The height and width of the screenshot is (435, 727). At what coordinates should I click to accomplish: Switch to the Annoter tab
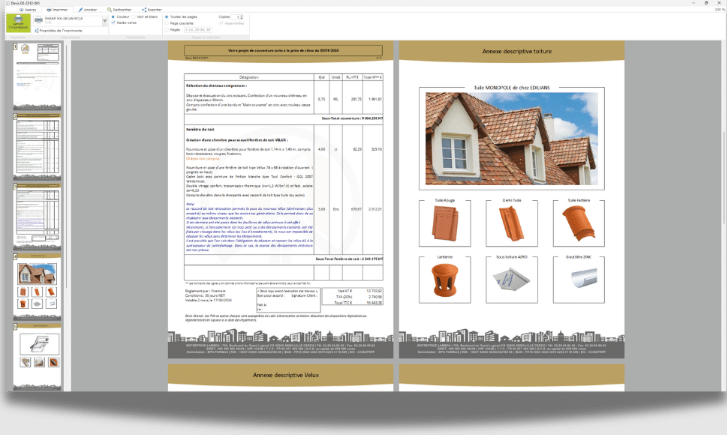(90, 7)
